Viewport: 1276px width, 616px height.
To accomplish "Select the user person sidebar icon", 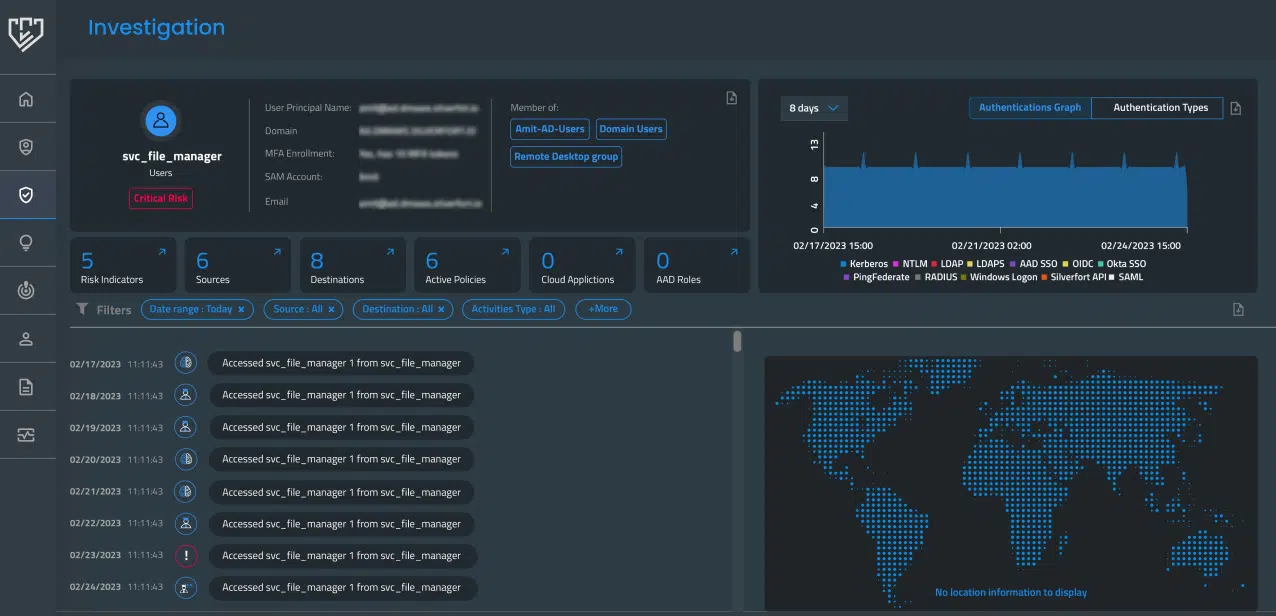I will (27, 339).
